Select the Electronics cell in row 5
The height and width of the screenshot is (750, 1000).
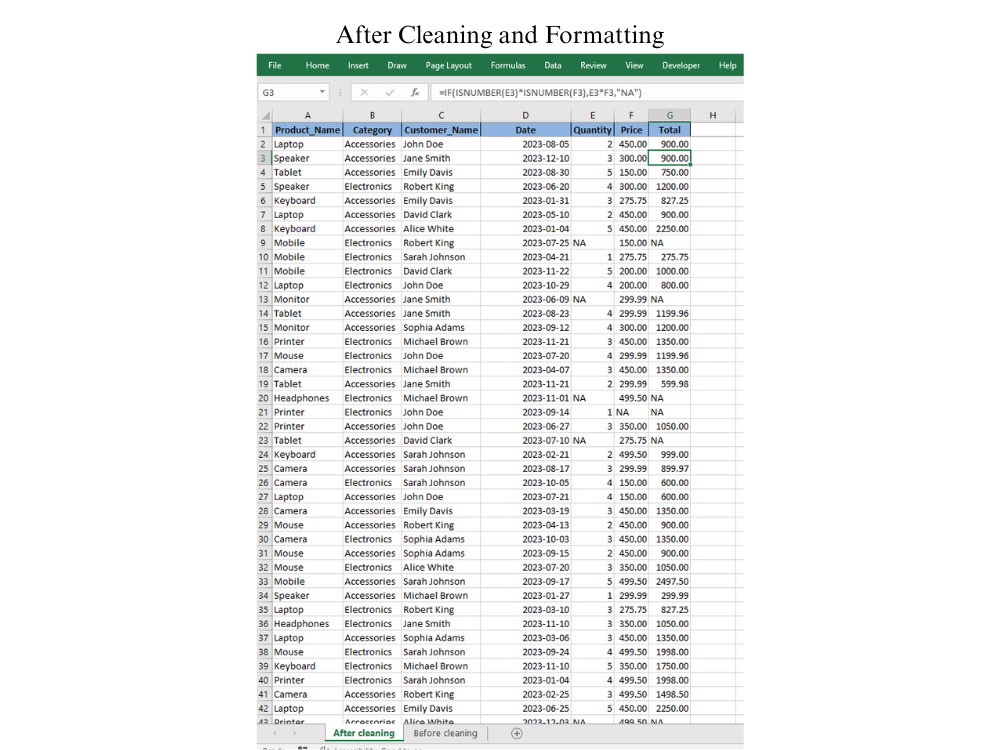tap(372, 186)
